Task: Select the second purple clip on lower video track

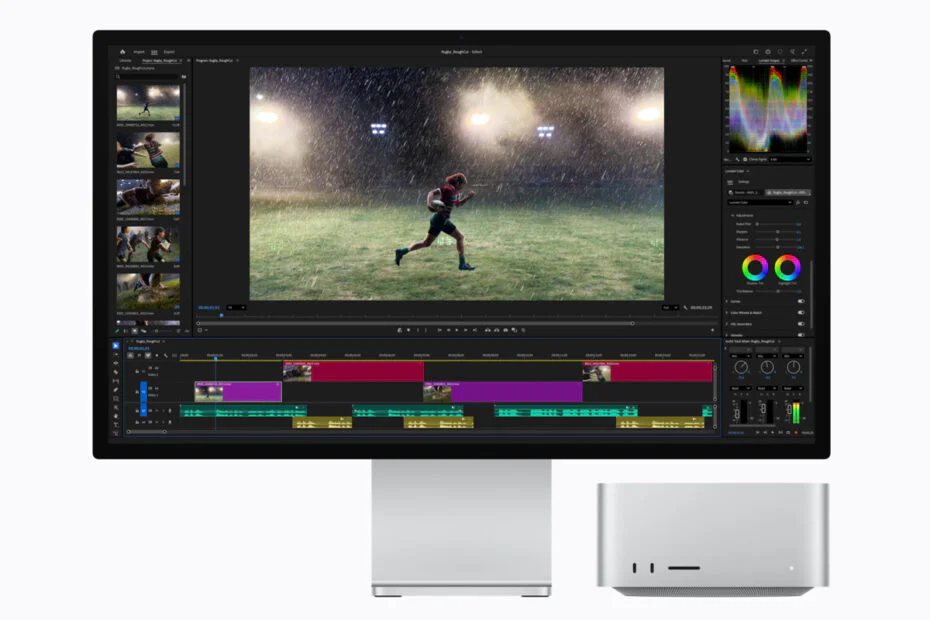Action: (503, 392)
